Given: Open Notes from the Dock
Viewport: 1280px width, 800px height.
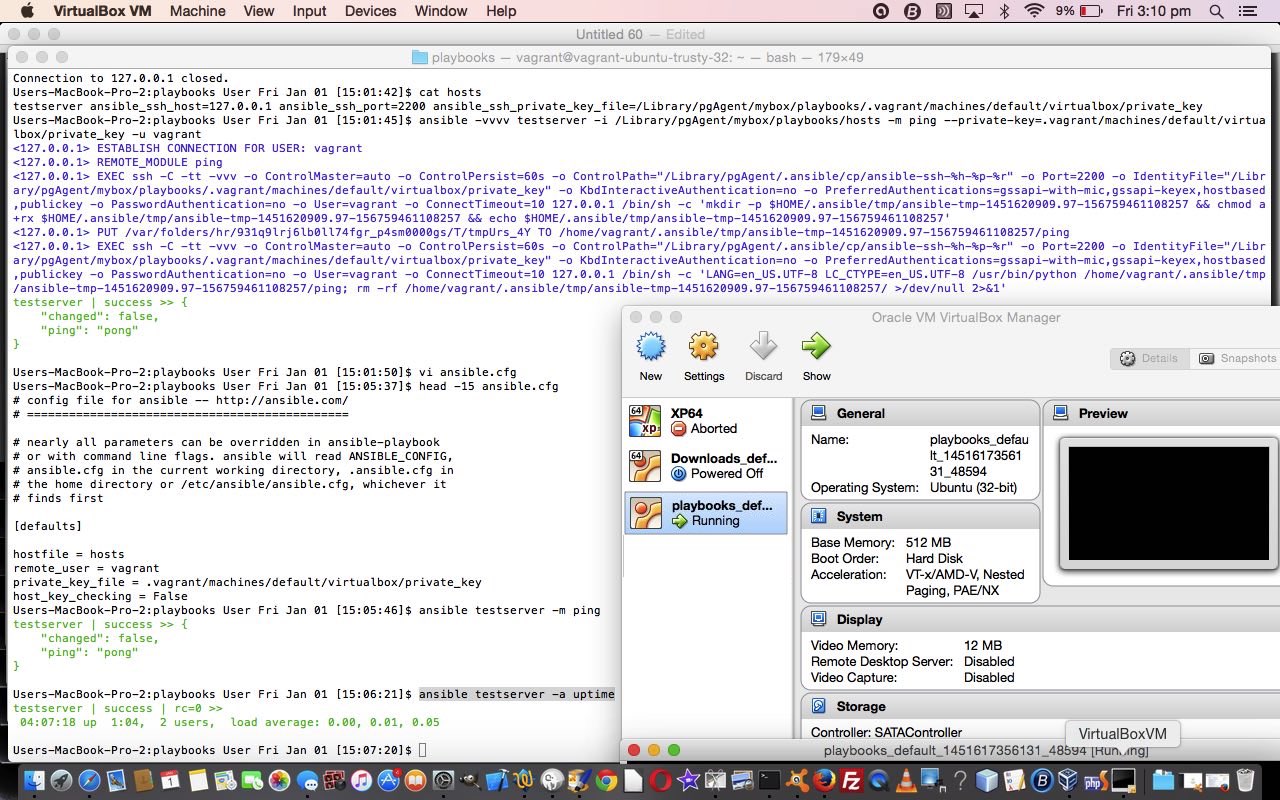Looking at the screenshot, I should (x=198, y=780).
